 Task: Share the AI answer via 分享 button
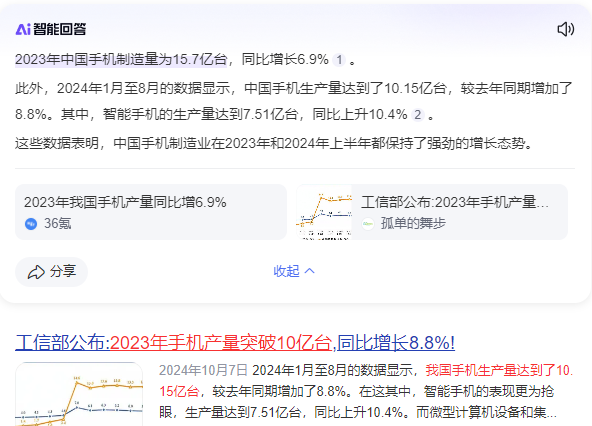[51, 272]
